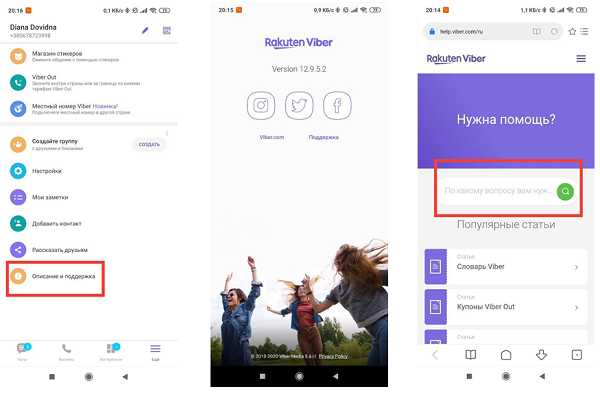This screenshot has width=600, height=400.
Task: Click the Словарь Viber document icon
Action: [x=435, y=266]
